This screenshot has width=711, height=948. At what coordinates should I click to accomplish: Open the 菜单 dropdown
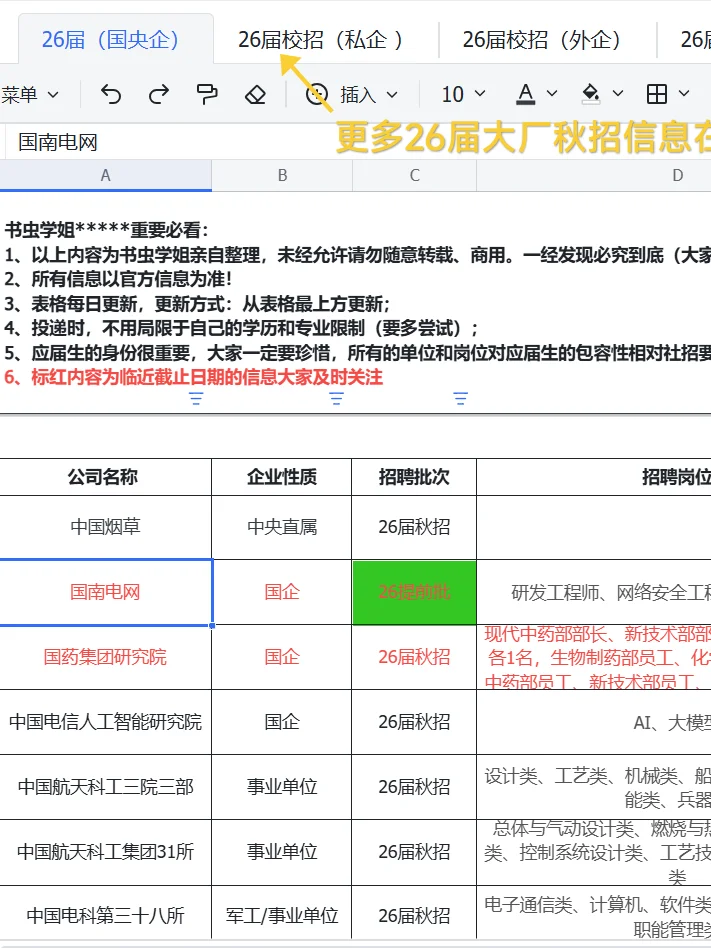(30, 95)
